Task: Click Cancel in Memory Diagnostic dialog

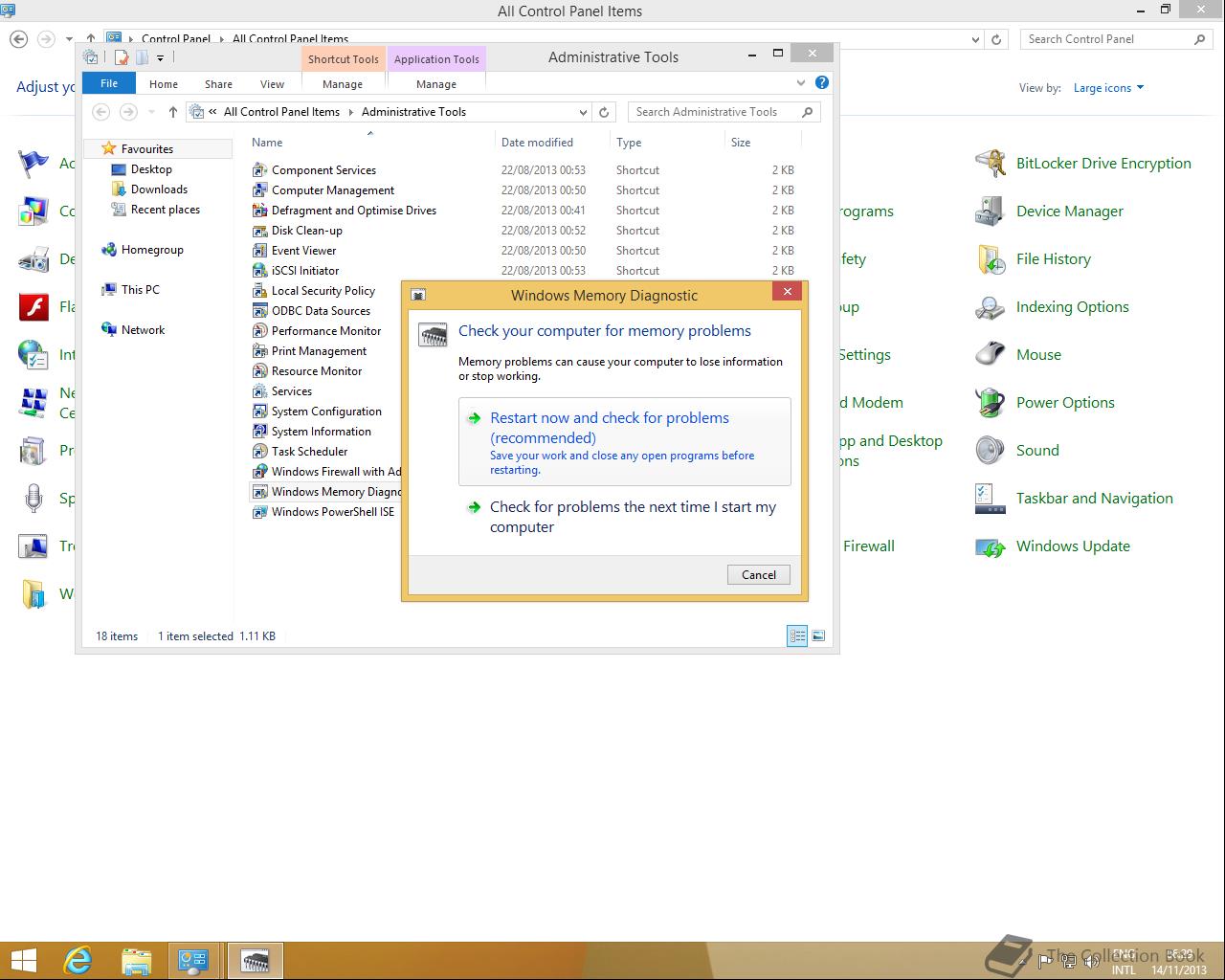Action: click(x=759, y=574)
